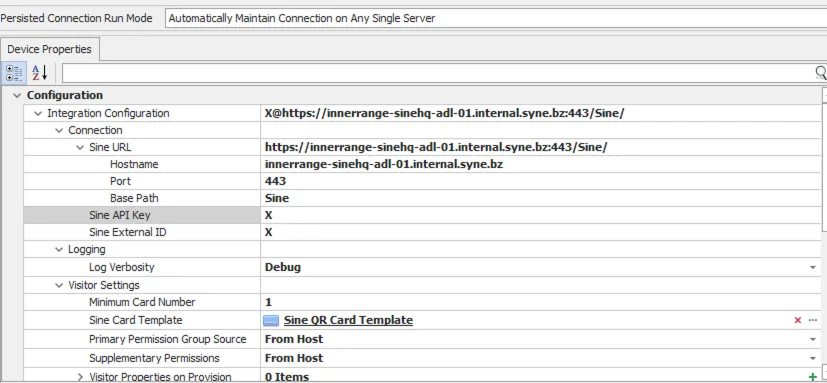Open Supplementary Permissions dropdown arrow
827x383 pixels.
(813, 359)
